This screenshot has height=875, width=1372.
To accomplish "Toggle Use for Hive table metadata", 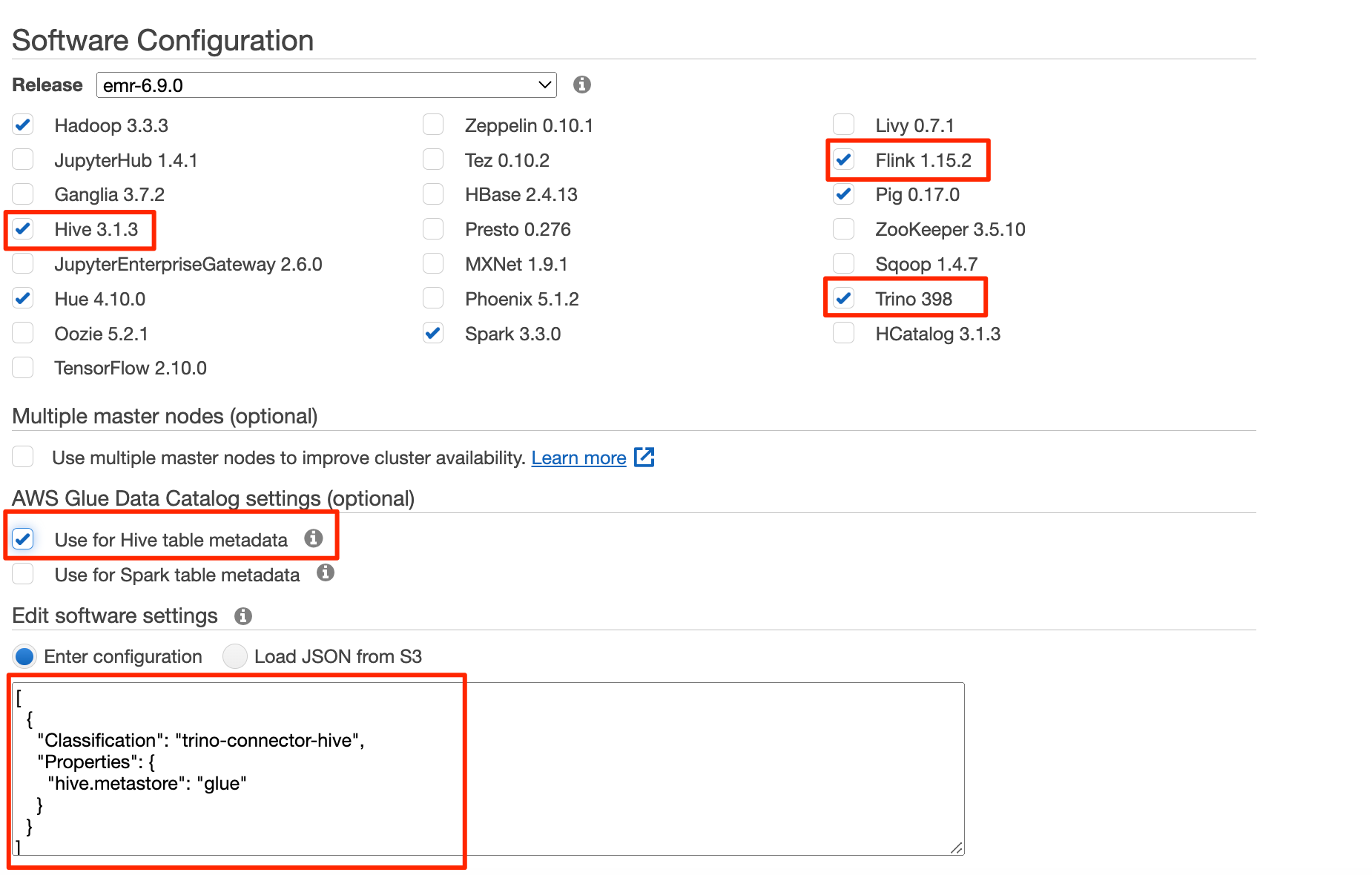I will (23, 539).
